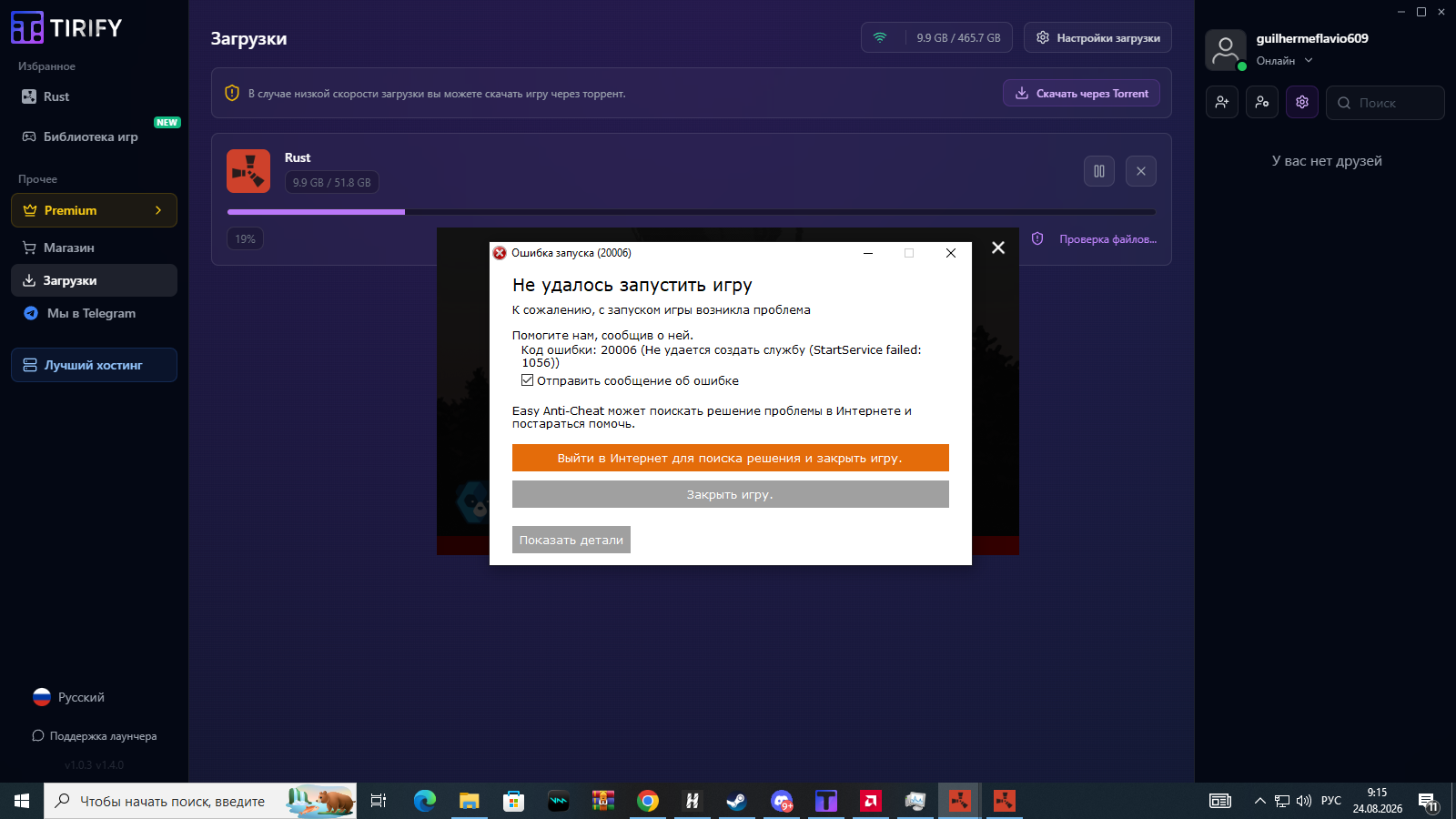The image size is (1456, 819).
Task: Open the Библиотека игр section
Action: [80, 136]
